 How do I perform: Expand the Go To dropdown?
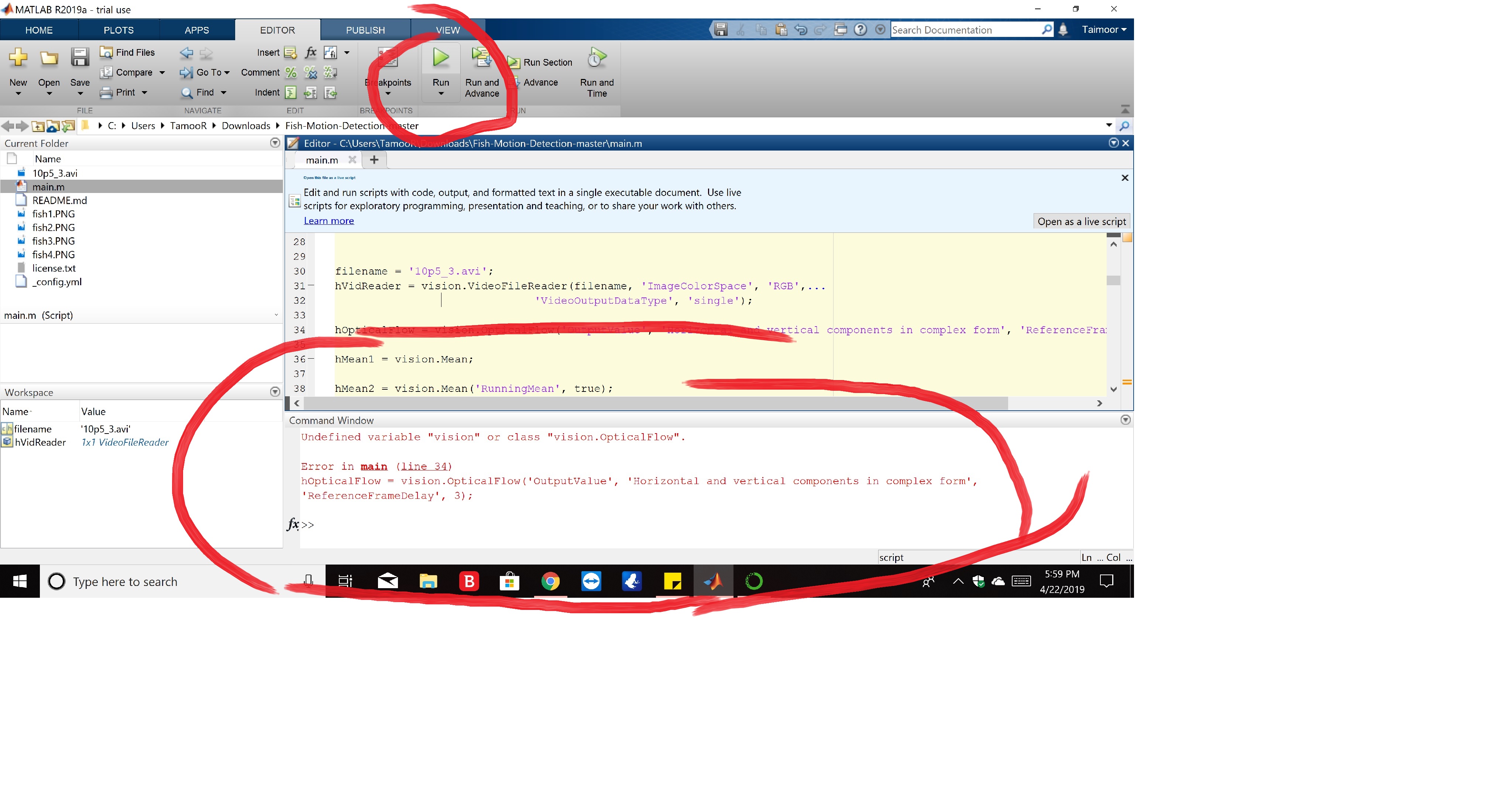coord(227,72)
